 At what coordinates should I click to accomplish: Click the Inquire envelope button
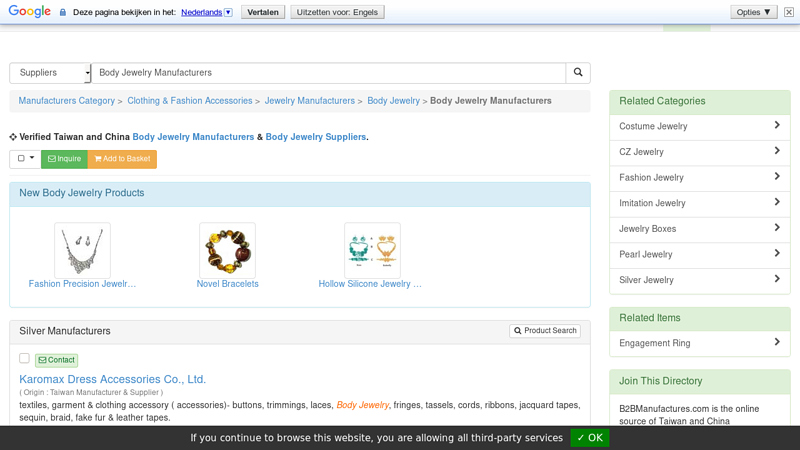point(65,159)
